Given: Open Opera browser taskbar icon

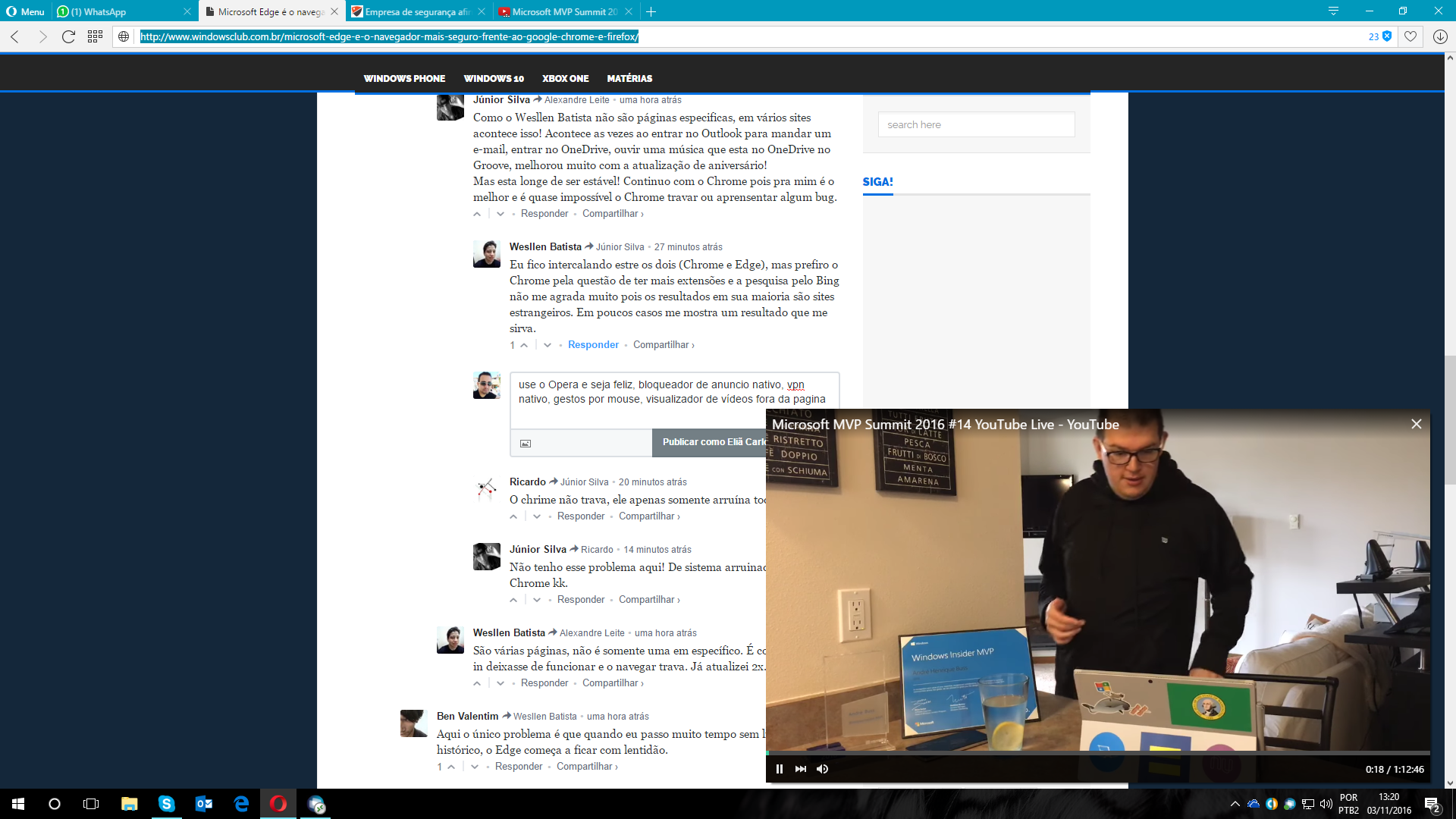Looking at the screenshot, I should click(278, 804).
